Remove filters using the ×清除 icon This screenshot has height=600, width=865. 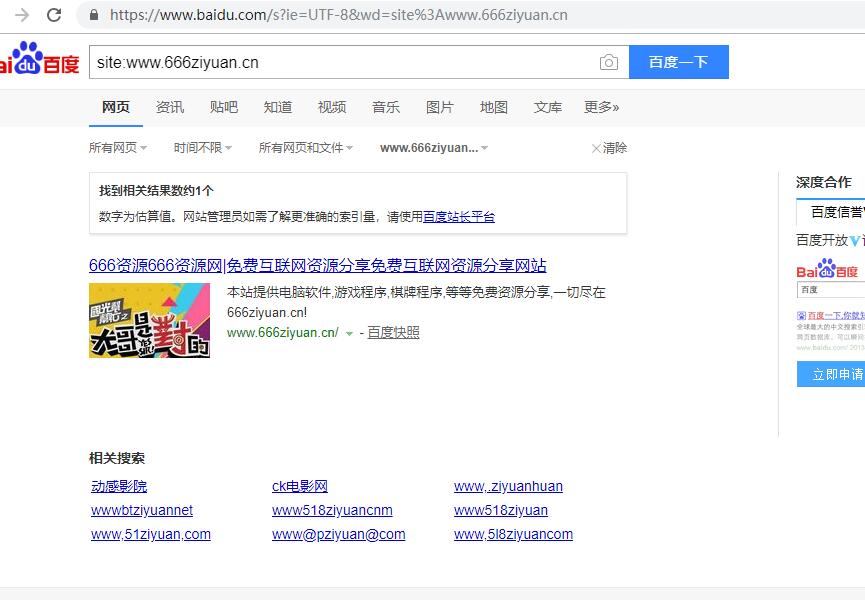click(x=607, y=147)
